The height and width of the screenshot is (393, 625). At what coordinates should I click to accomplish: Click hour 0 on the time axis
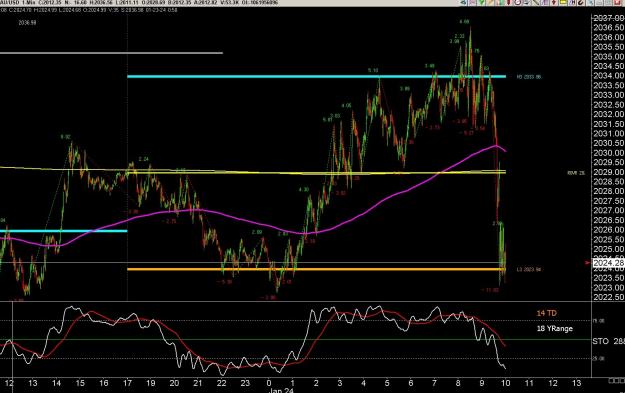coord(269,383)
